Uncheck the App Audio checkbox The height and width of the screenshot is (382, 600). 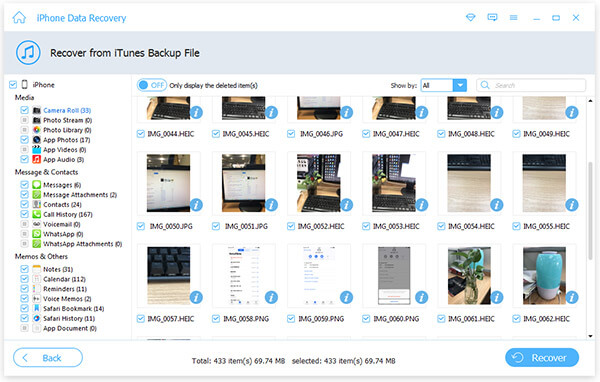pos(24,159)
